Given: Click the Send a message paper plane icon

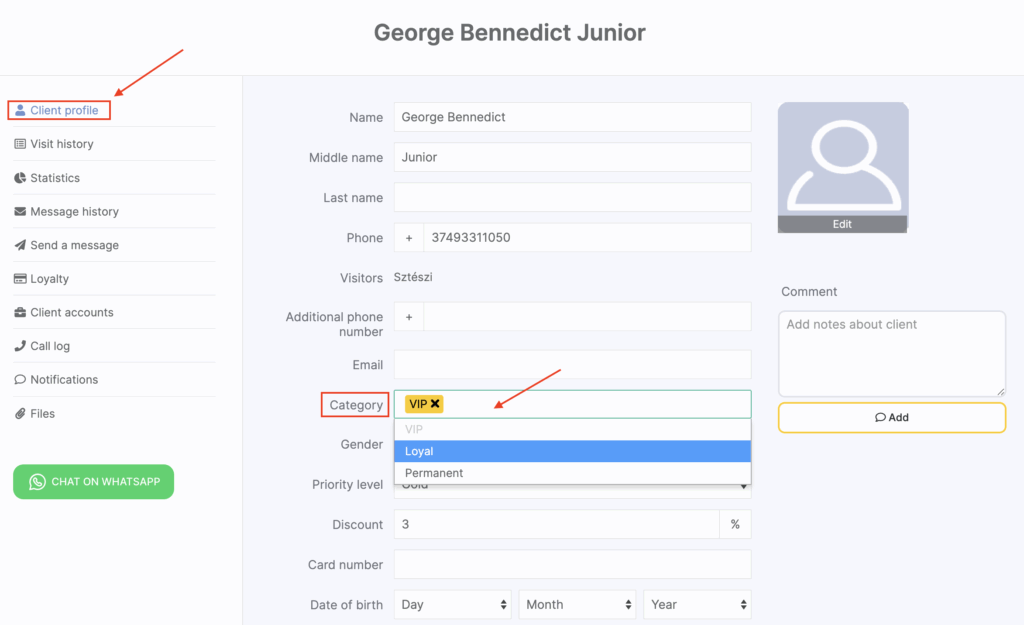Looking at the screenshot, I should point(20,245).
